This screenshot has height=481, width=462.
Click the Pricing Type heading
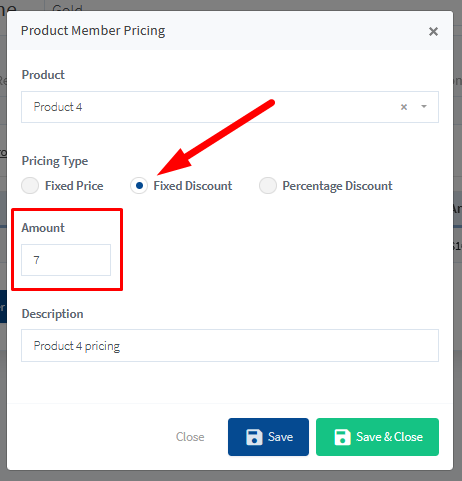coord(55,161)
